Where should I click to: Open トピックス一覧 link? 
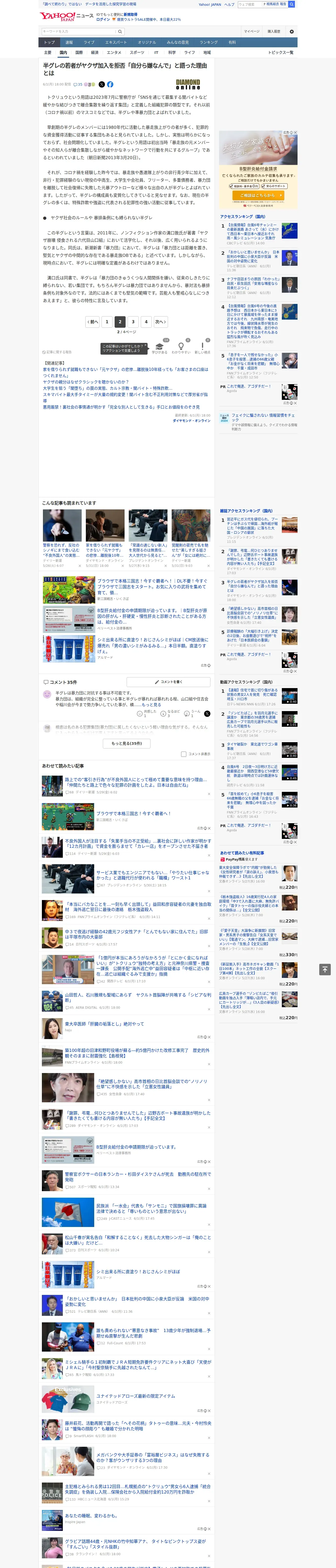(281, 53)
